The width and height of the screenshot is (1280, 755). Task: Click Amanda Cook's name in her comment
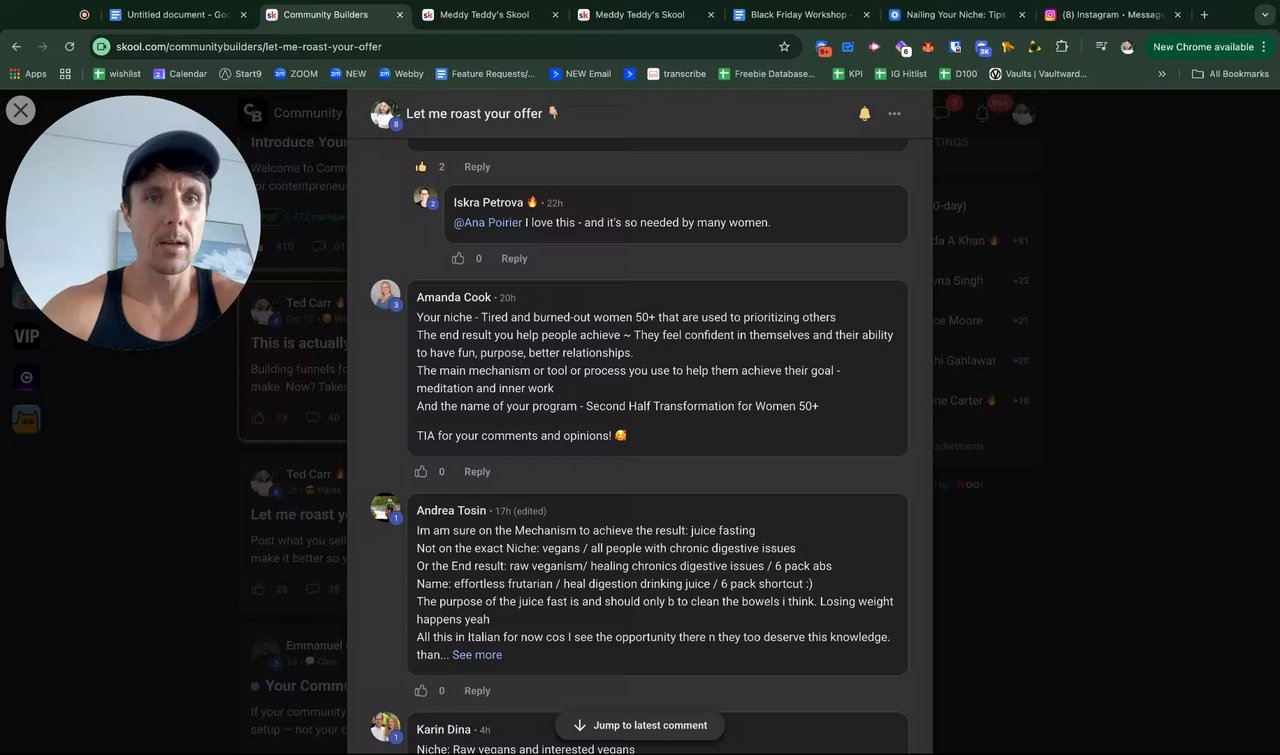454,297
